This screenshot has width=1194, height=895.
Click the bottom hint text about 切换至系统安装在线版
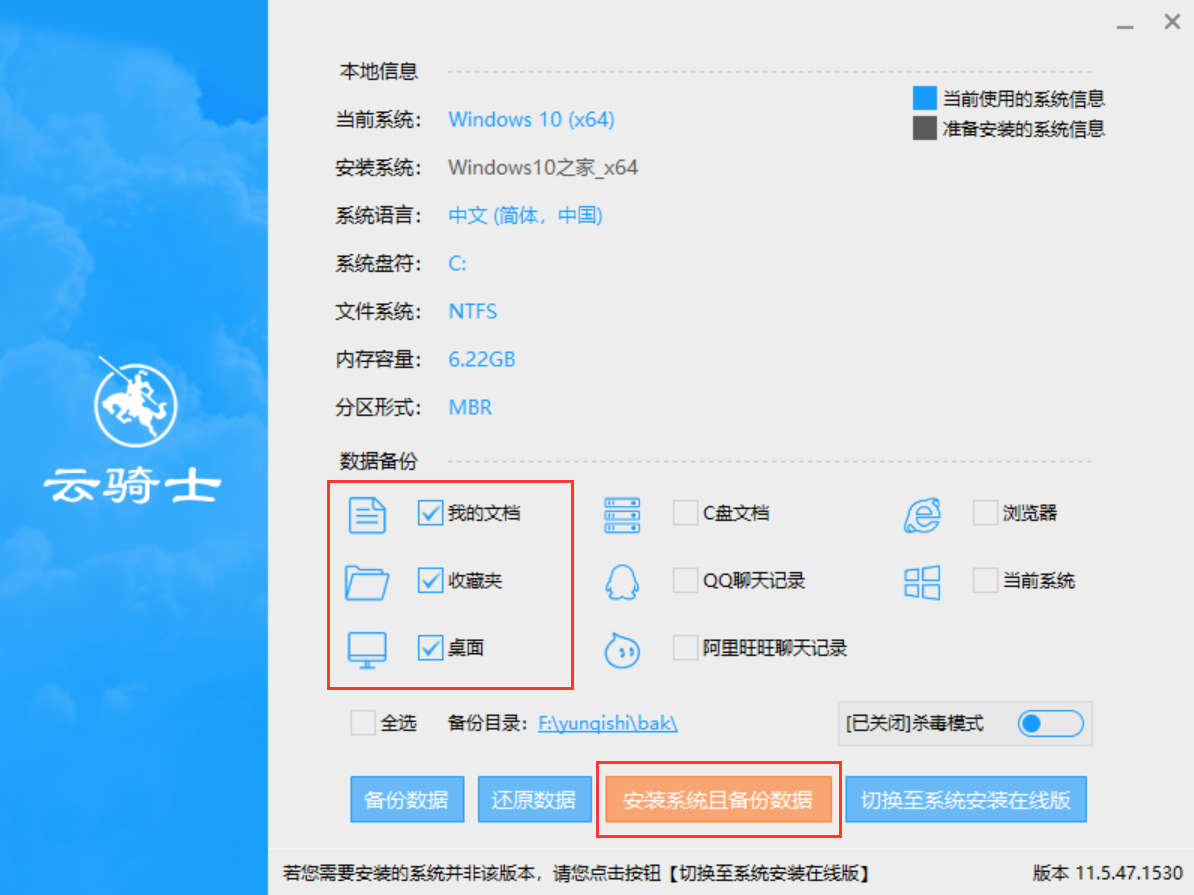[x=576, y=873]
